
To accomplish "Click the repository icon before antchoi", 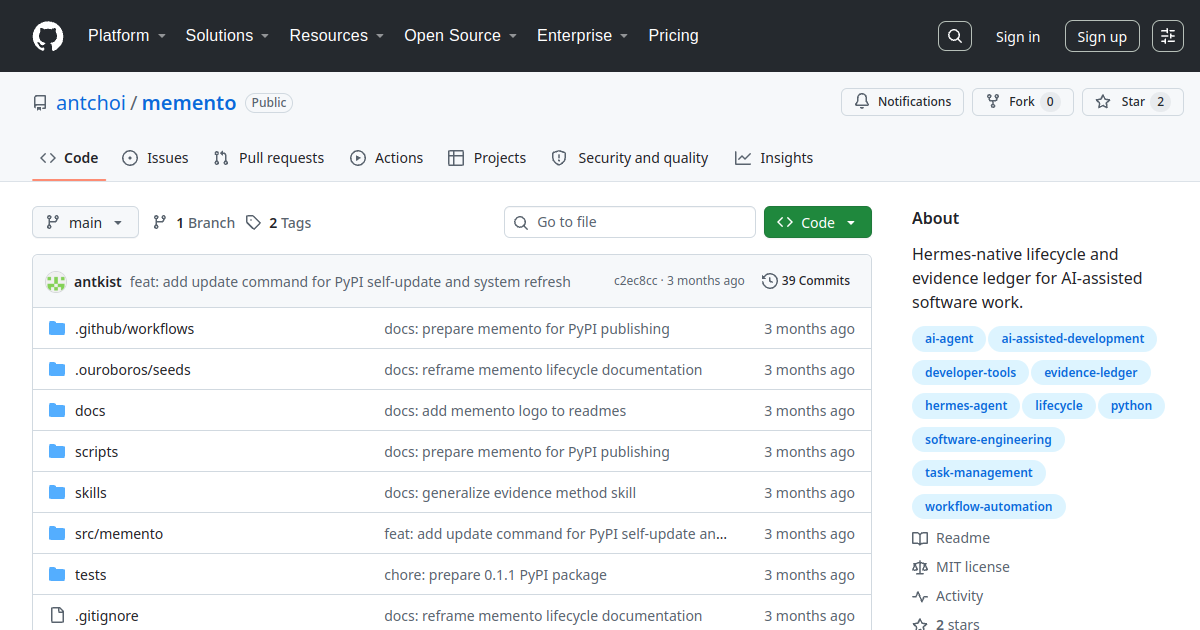I will point(40,103).
